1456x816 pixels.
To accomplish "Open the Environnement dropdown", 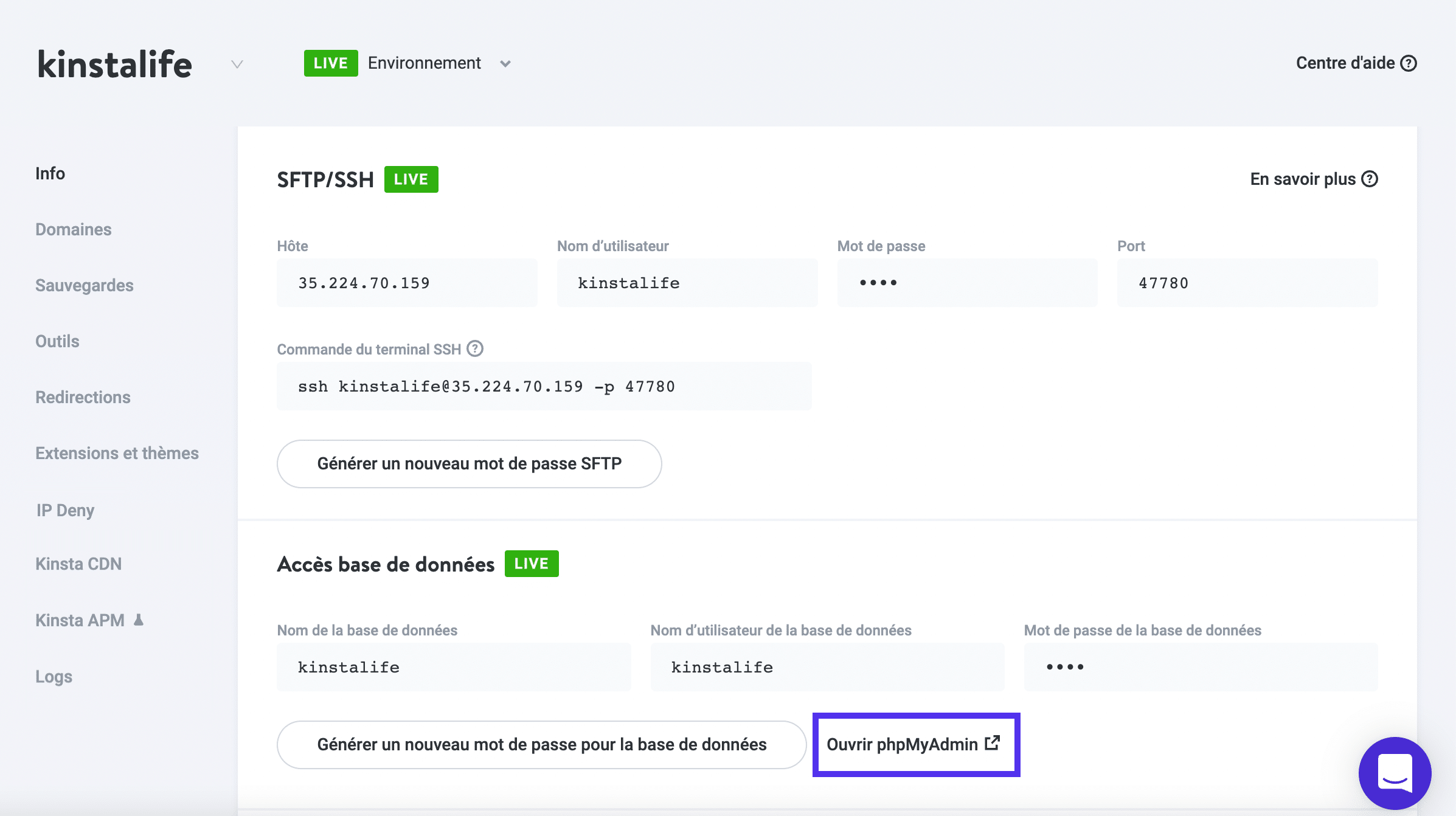I will tap(505, 63).
